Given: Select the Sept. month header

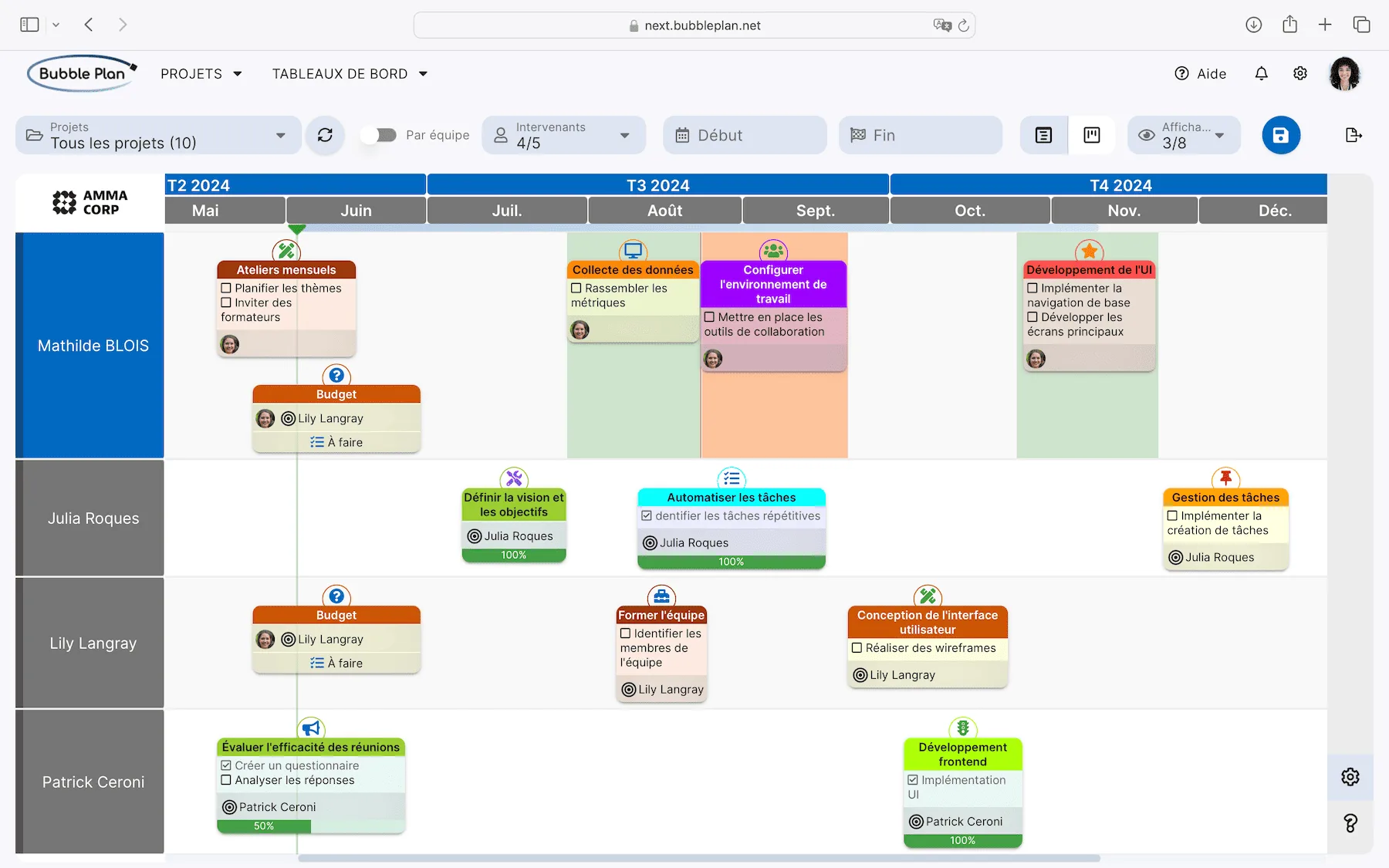Looking at the screenshot, I should (816, 211).
